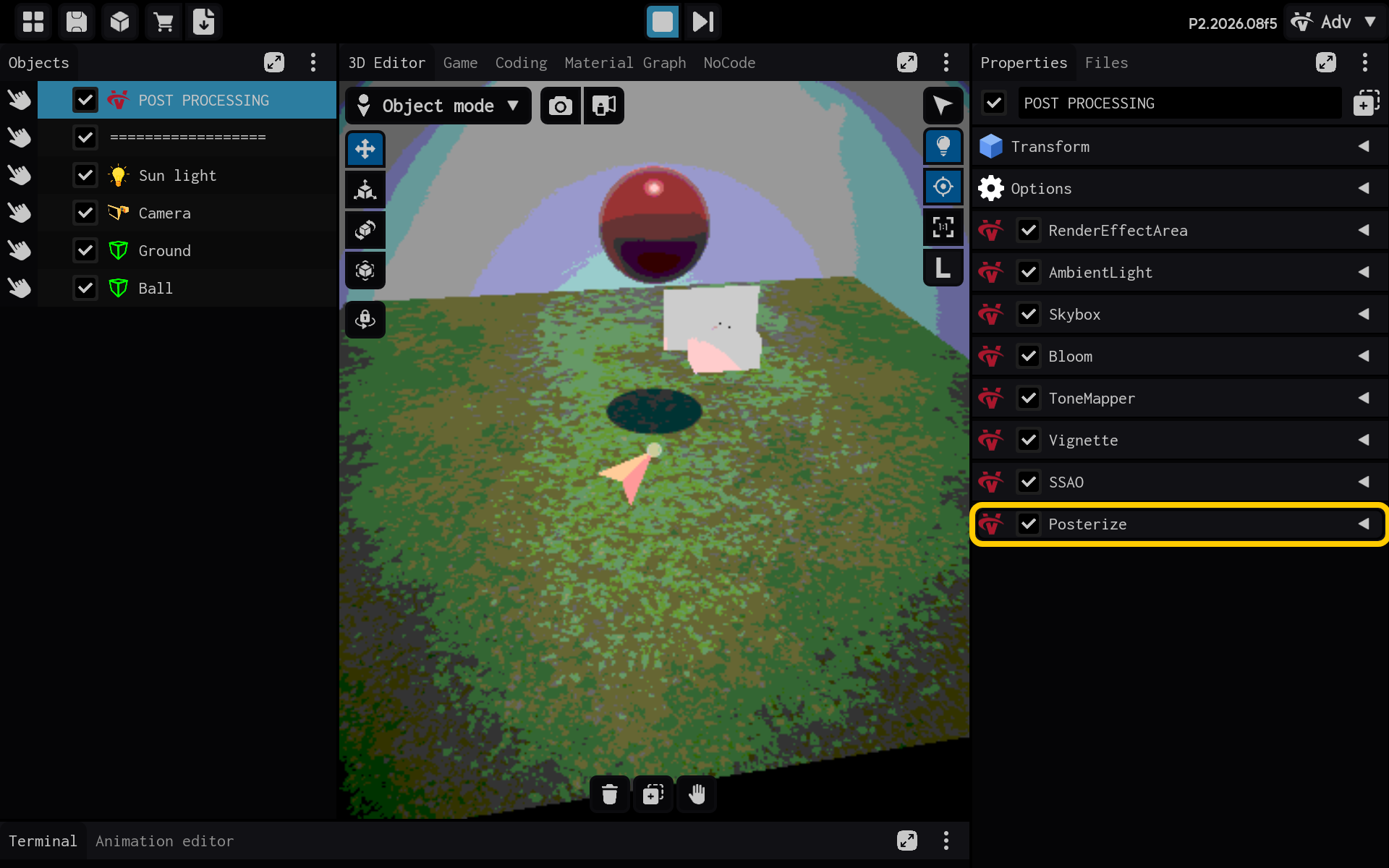Screen dimensions: 1389x868
Task: Maximize the 3D Editor panel
Action: [907, 62]
